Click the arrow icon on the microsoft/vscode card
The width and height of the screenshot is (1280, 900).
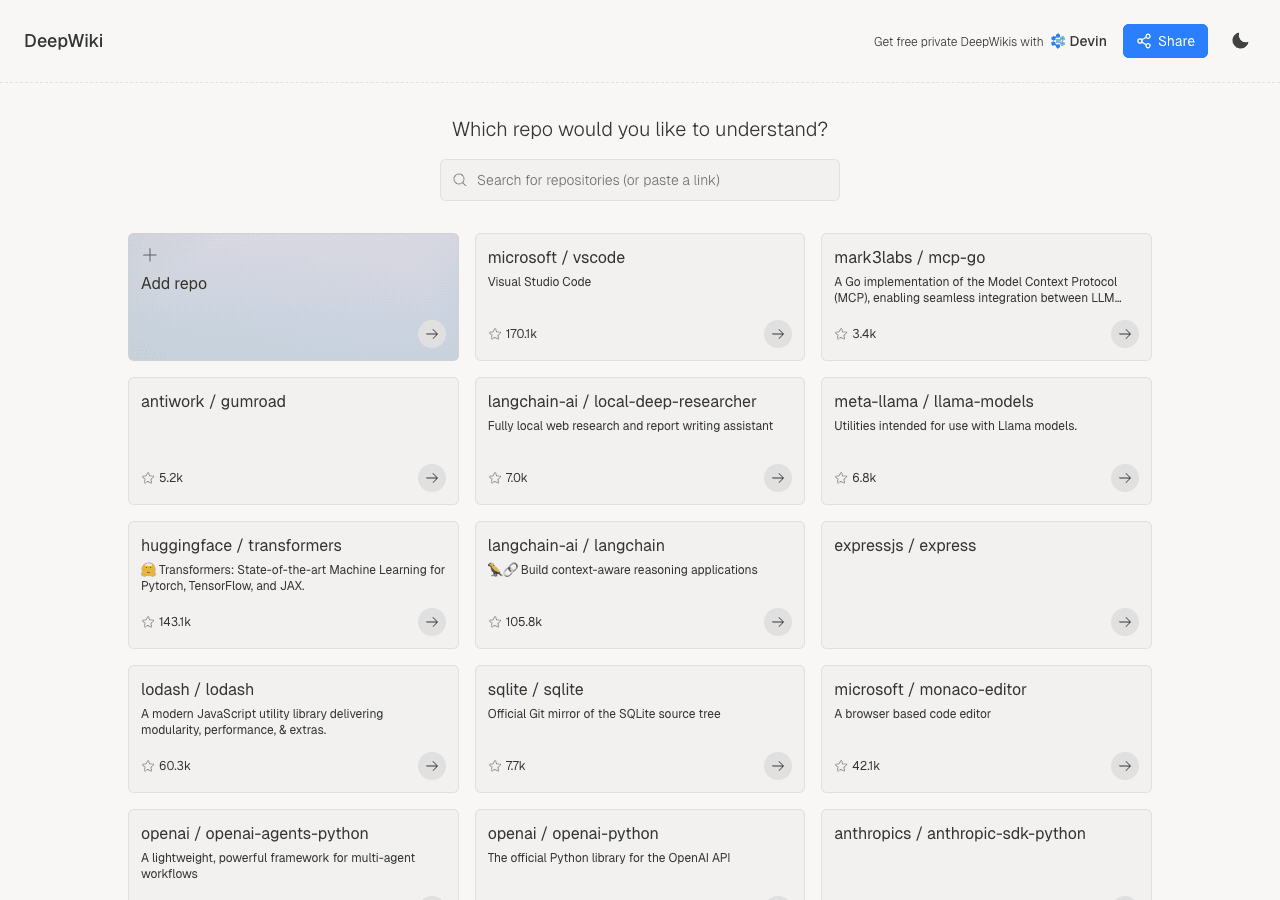778,334
